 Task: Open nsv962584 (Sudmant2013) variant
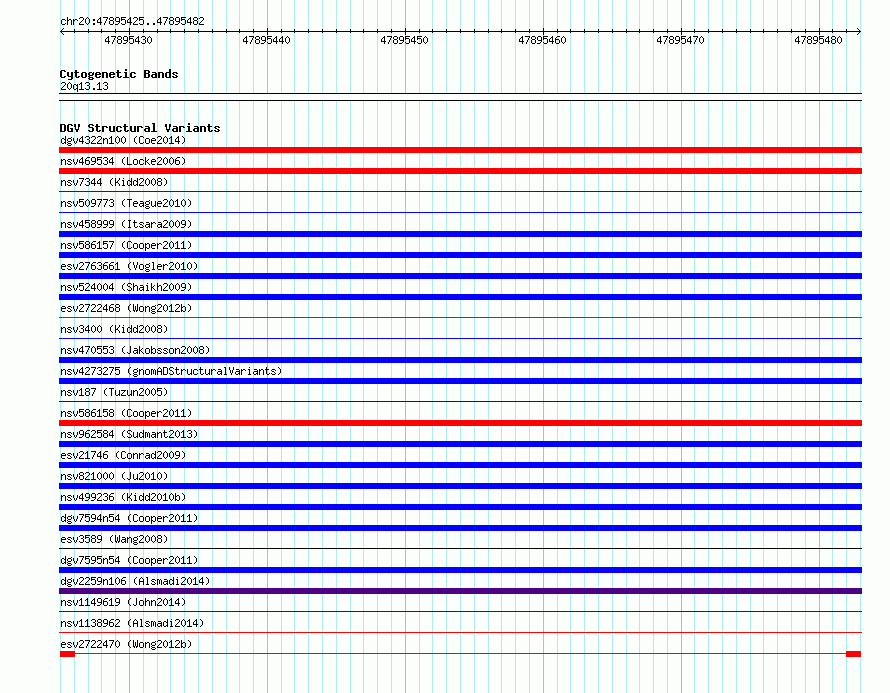point(129,434)
